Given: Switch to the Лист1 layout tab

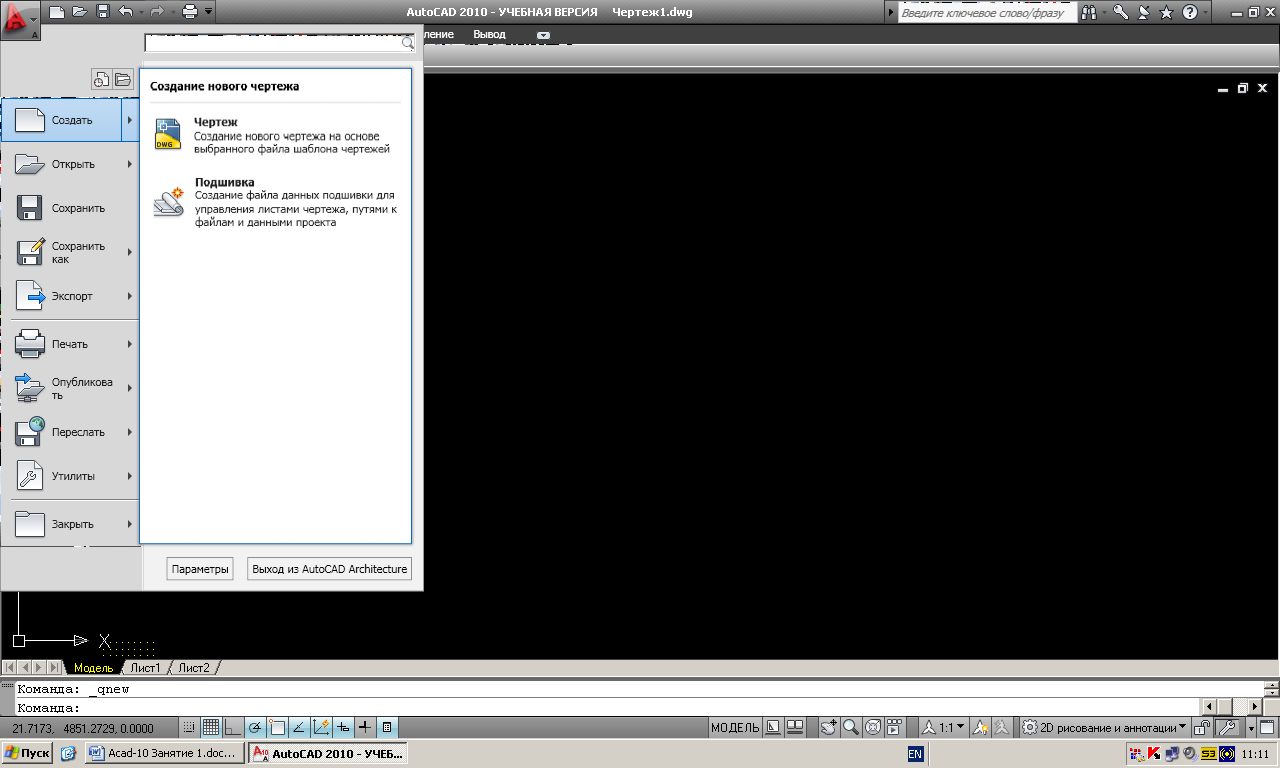Looking at the screenshot, I should tap(145, 668).
